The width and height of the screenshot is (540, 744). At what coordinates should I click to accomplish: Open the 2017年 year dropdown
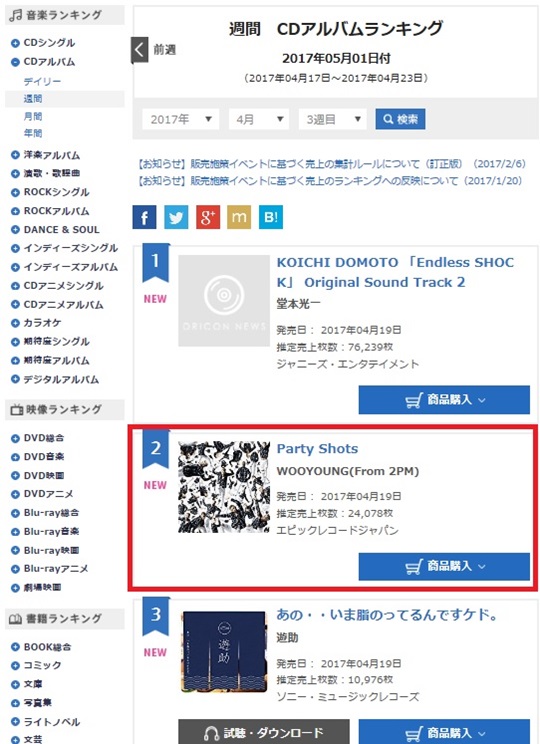(180, 119)
